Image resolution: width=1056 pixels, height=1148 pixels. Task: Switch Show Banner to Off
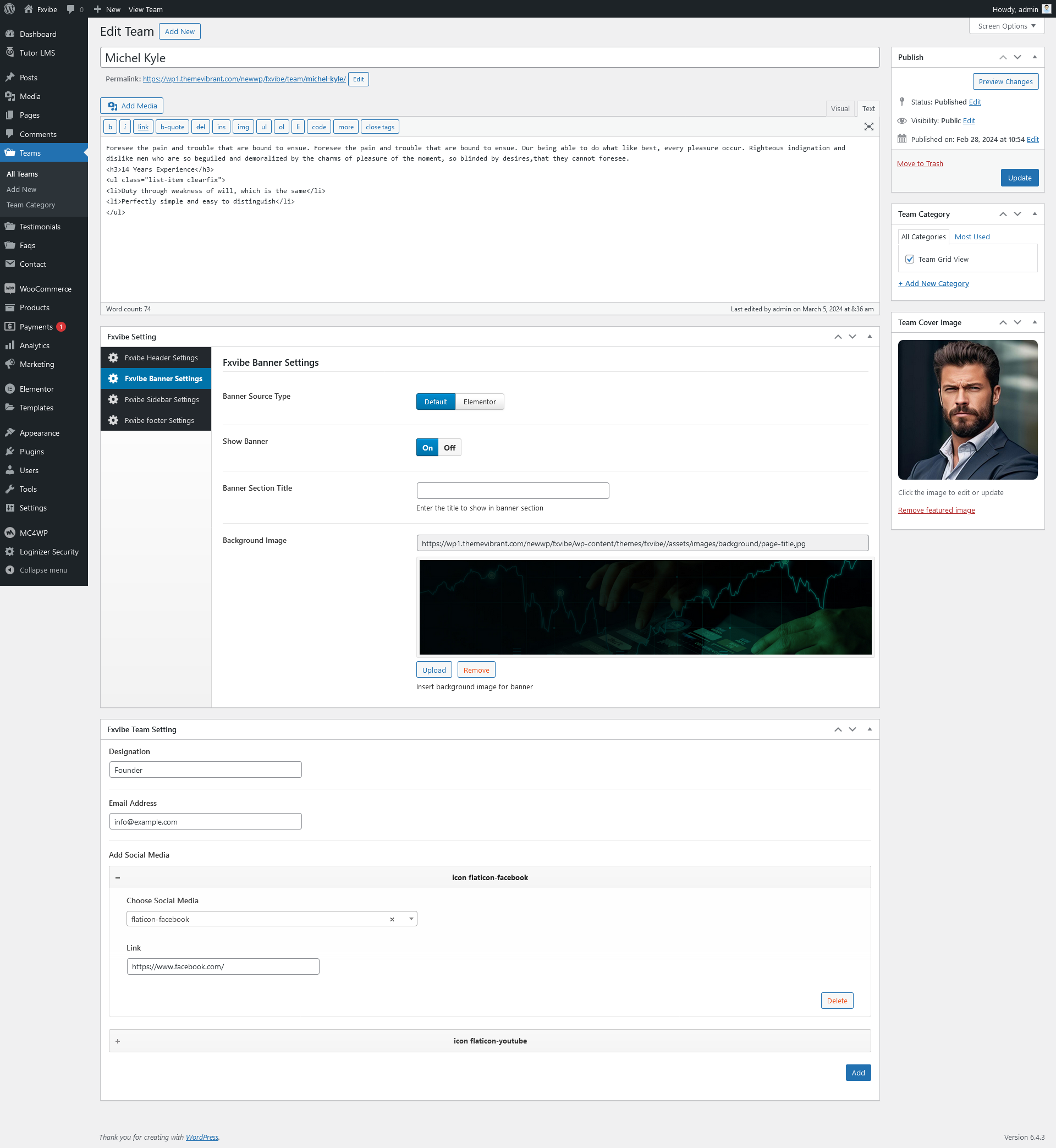[450, 448]
